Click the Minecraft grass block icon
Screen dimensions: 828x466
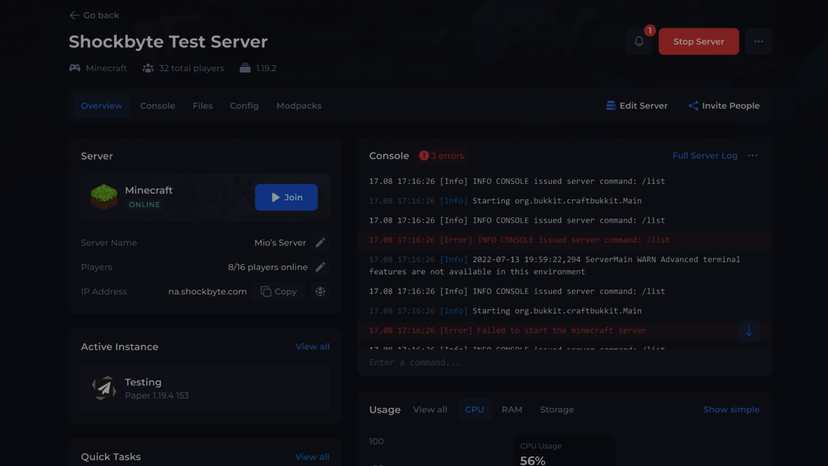(104, 197)
